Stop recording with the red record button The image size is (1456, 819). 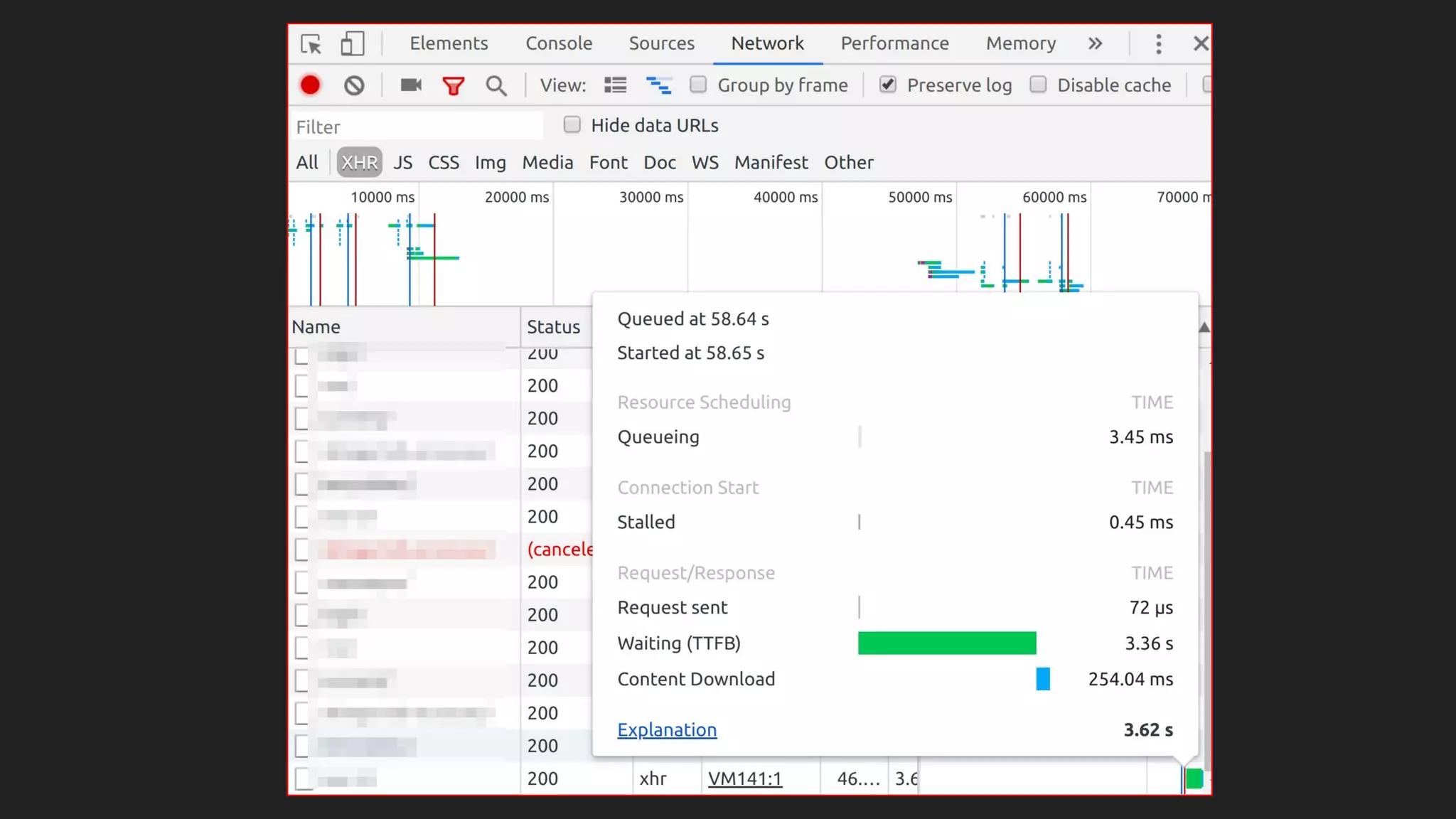click(x=310, y=85)
